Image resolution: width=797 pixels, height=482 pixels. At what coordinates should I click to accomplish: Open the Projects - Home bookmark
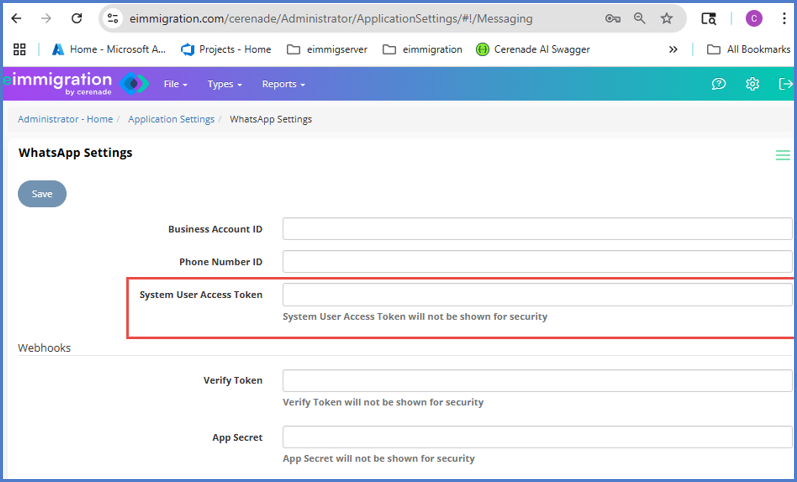pos(226,49)
